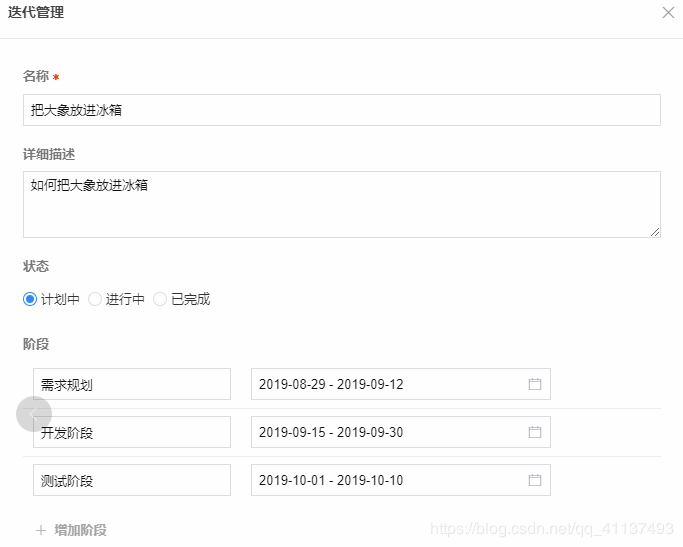
Task: Edit the 需求规划 stage name field
Action: pos(132,384)
